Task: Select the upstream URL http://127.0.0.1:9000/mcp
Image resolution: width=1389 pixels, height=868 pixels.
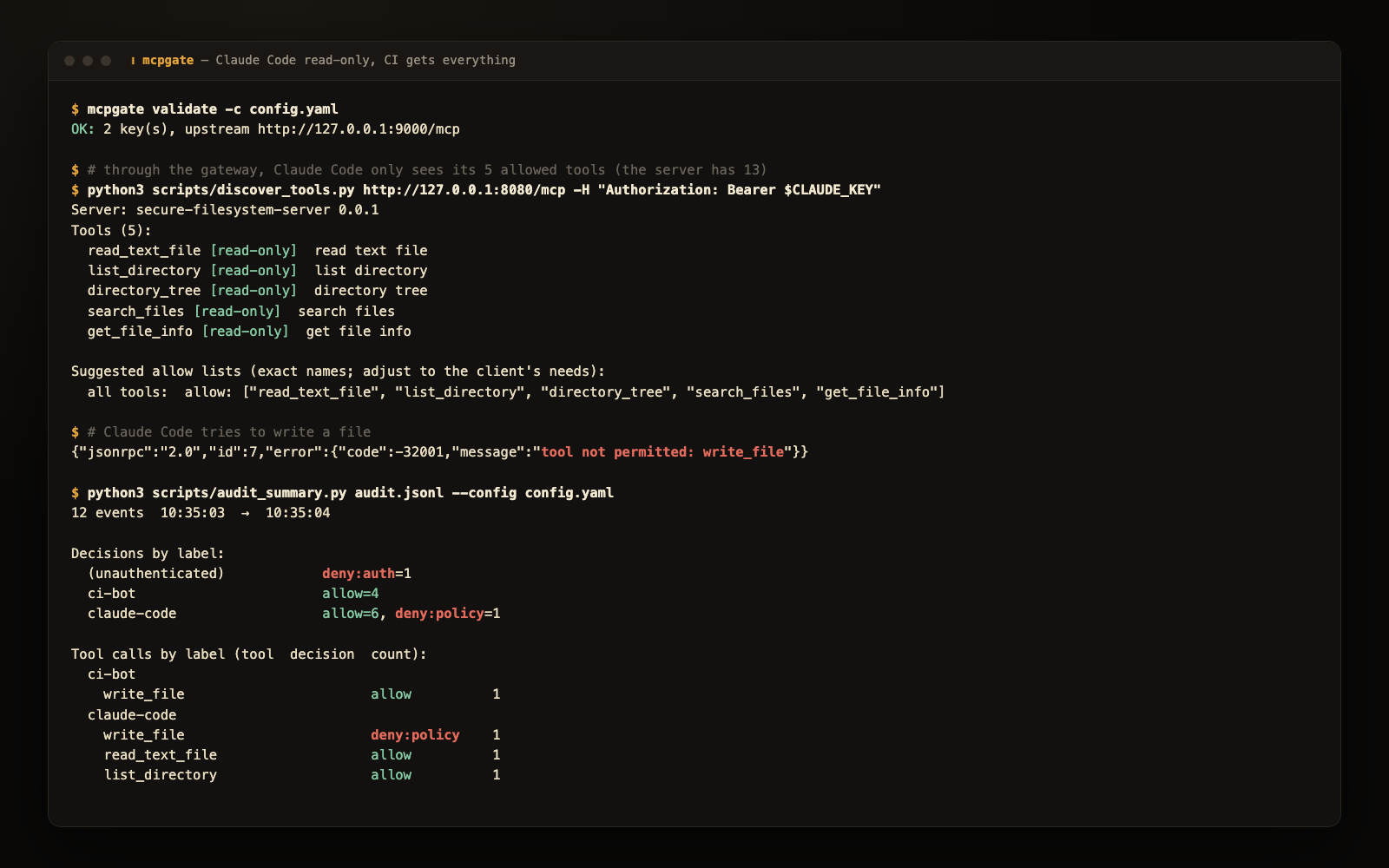Action: tap(359, 129)
